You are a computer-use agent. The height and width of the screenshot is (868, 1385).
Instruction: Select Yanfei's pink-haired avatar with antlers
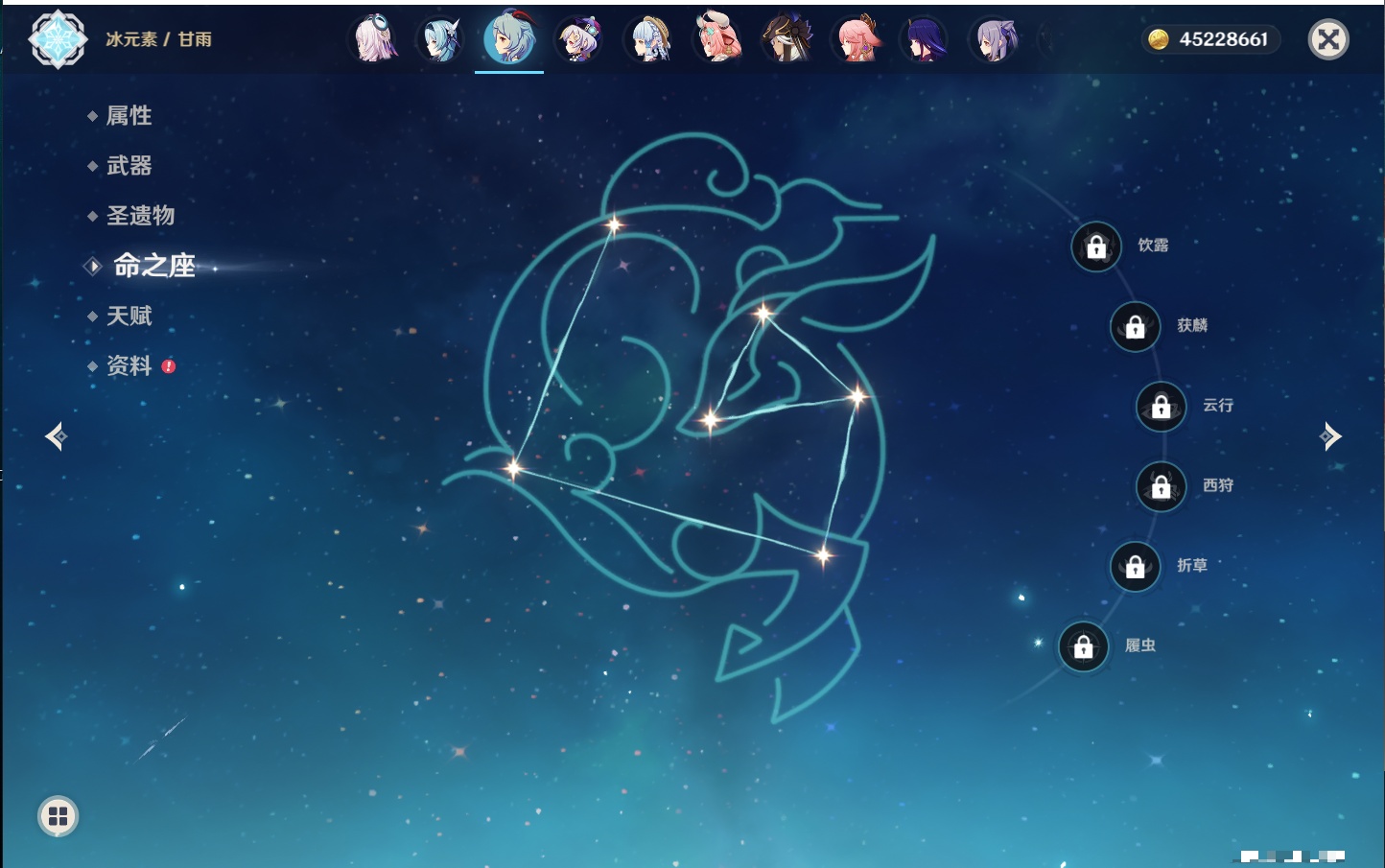(x=717, y=37)
